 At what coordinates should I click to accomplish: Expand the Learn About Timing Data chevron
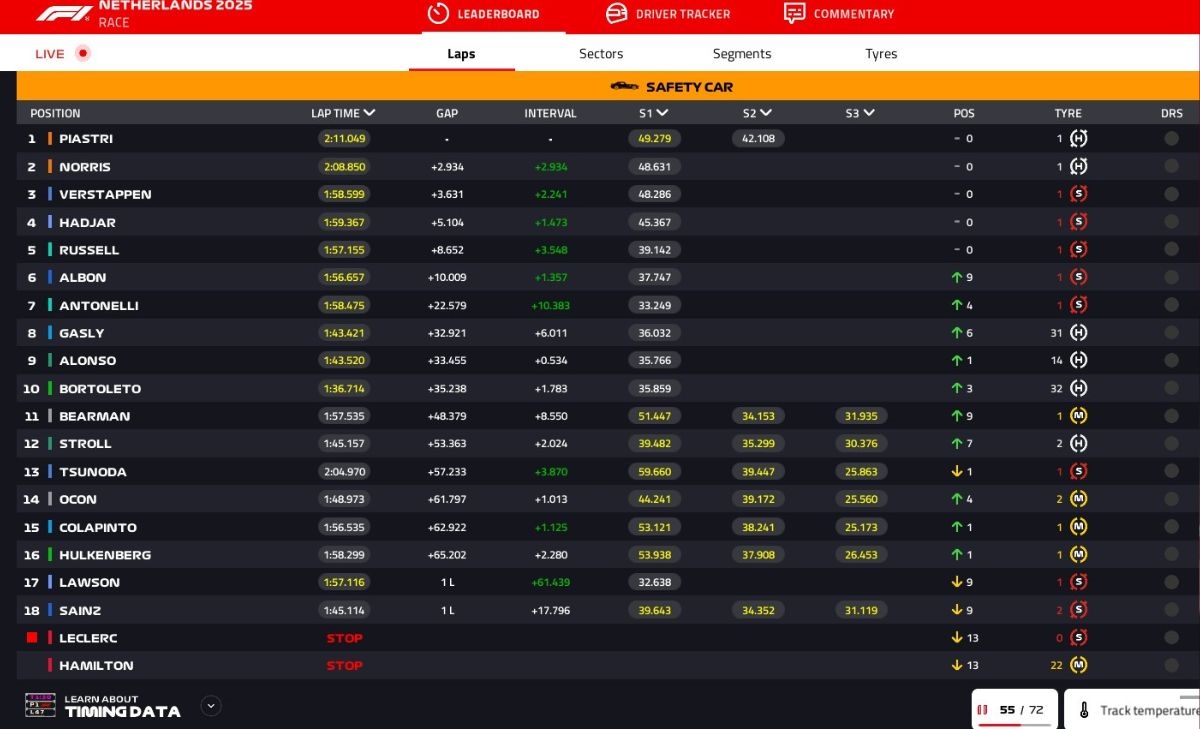click(210, 706)
